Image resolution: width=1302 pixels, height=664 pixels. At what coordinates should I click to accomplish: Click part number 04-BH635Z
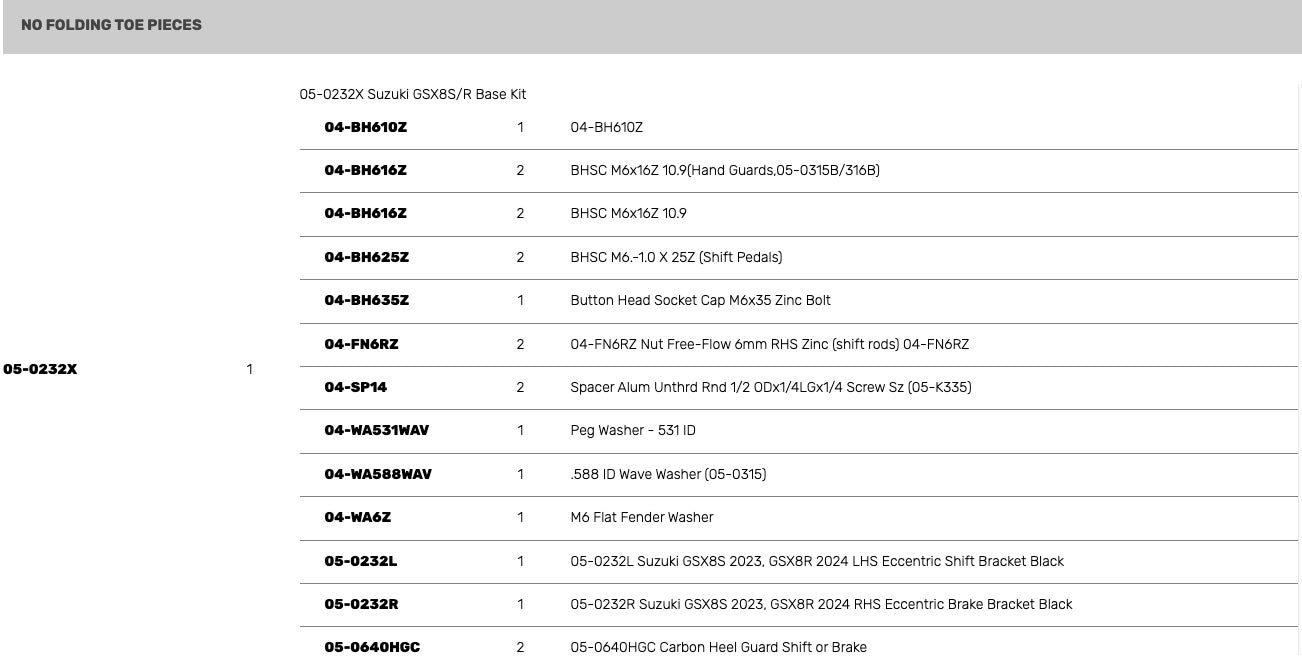click(x=366, y=300)
